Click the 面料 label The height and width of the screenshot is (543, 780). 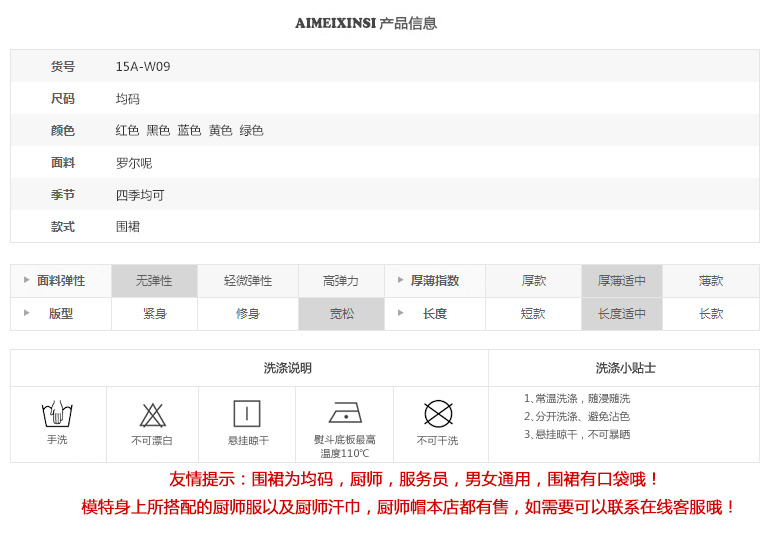63,163
